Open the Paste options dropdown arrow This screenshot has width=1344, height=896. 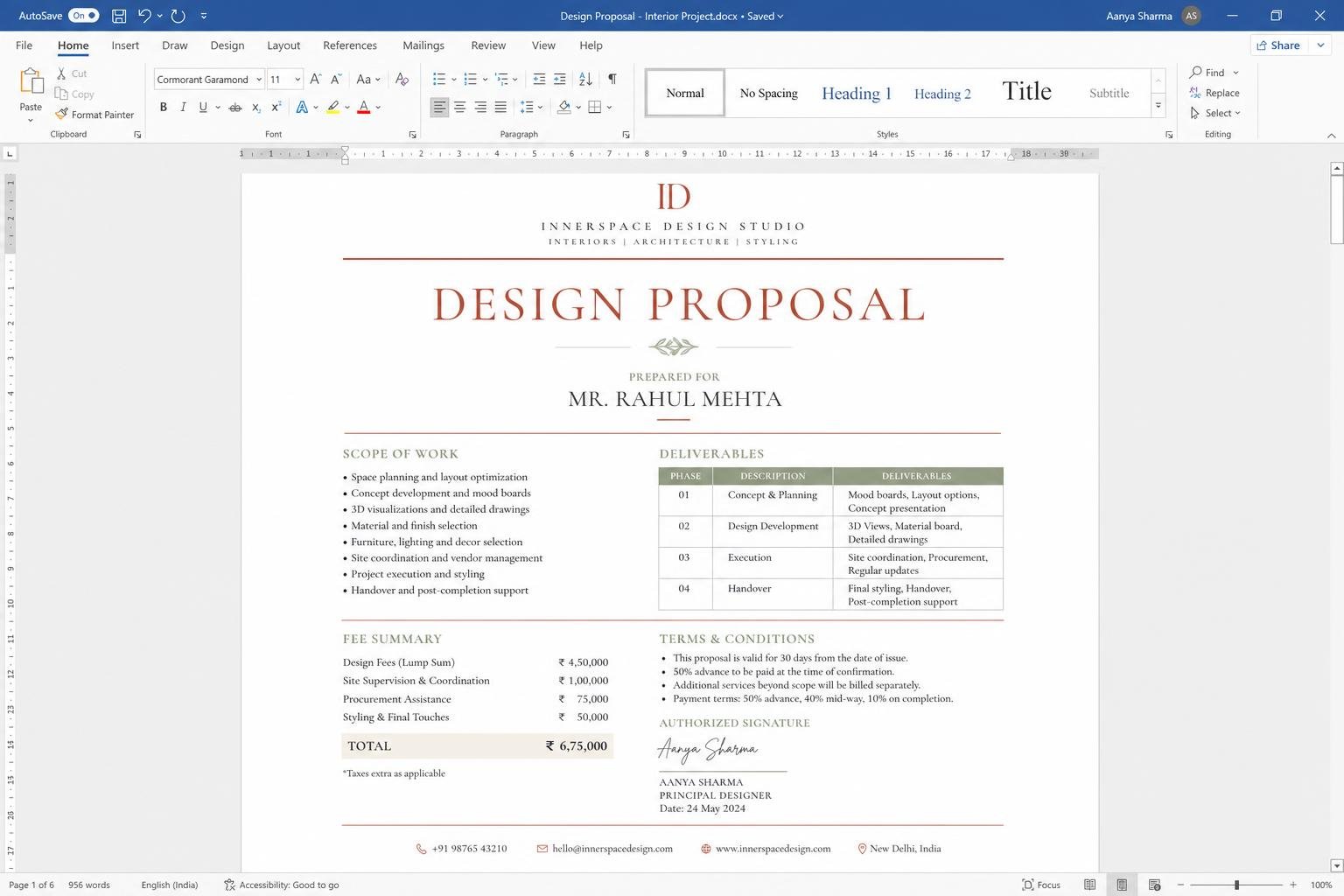(x=31, y=120)
